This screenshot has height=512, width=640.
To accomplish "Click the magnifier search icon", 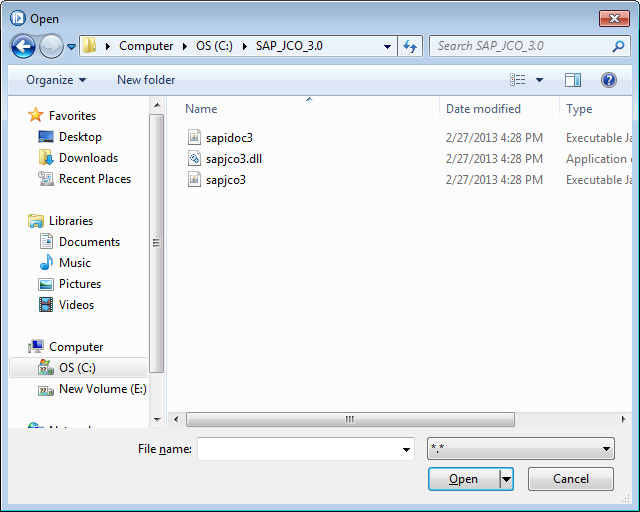I will coord(618,46).
